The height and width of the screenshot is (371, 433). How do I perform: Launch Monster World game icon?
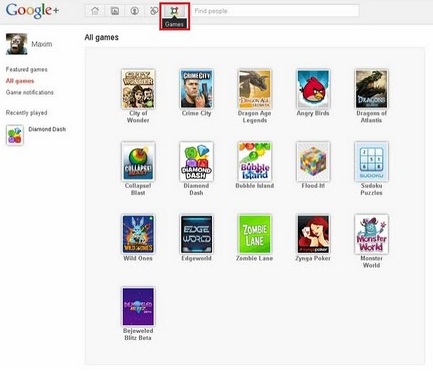pos(371,234)
